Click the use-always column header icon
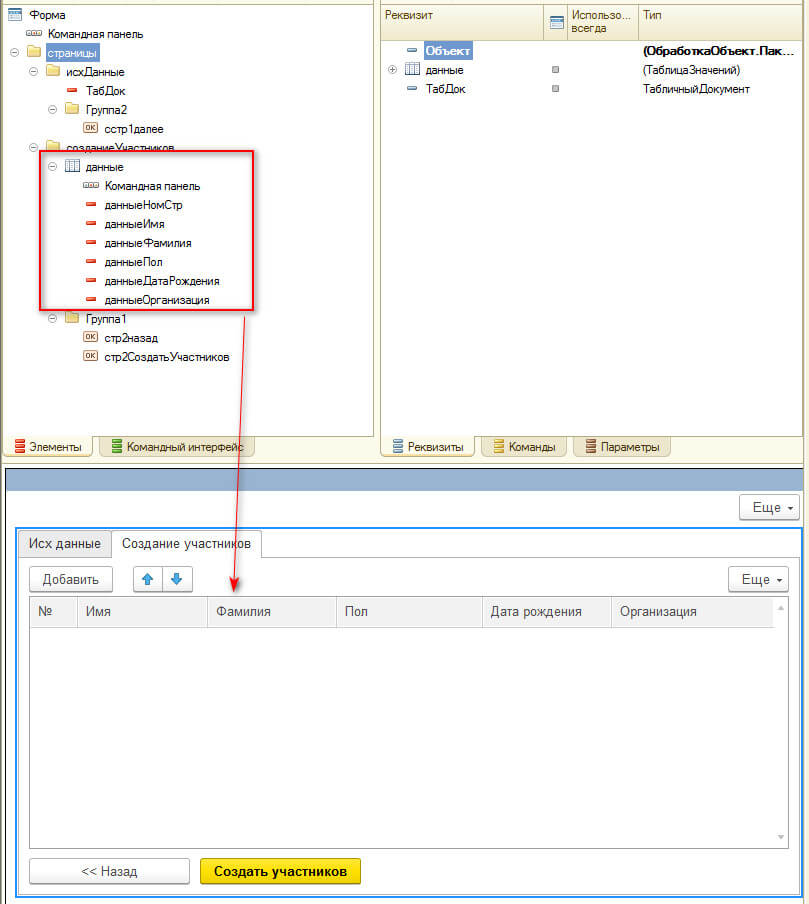809x904 pixels. tap(557, 22)
